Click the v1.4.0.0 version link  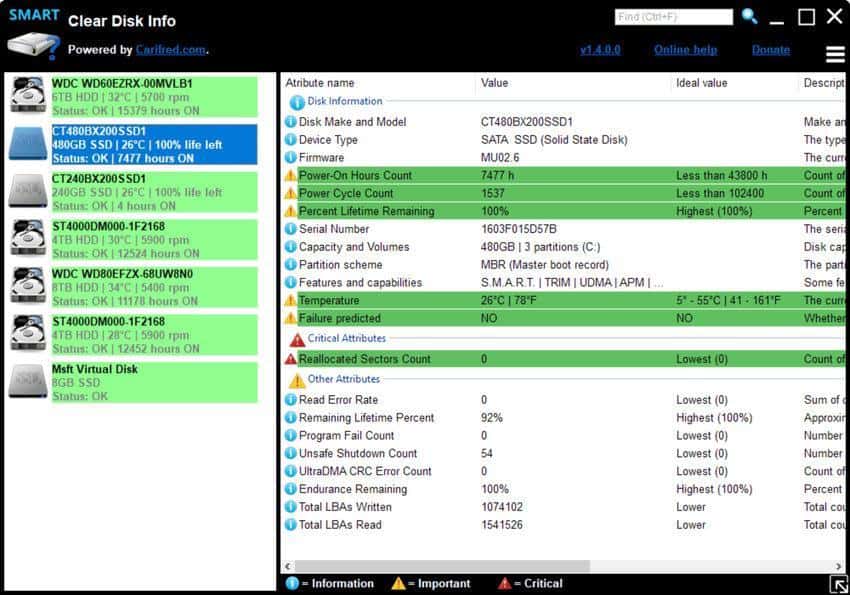[x=600, y=50]
